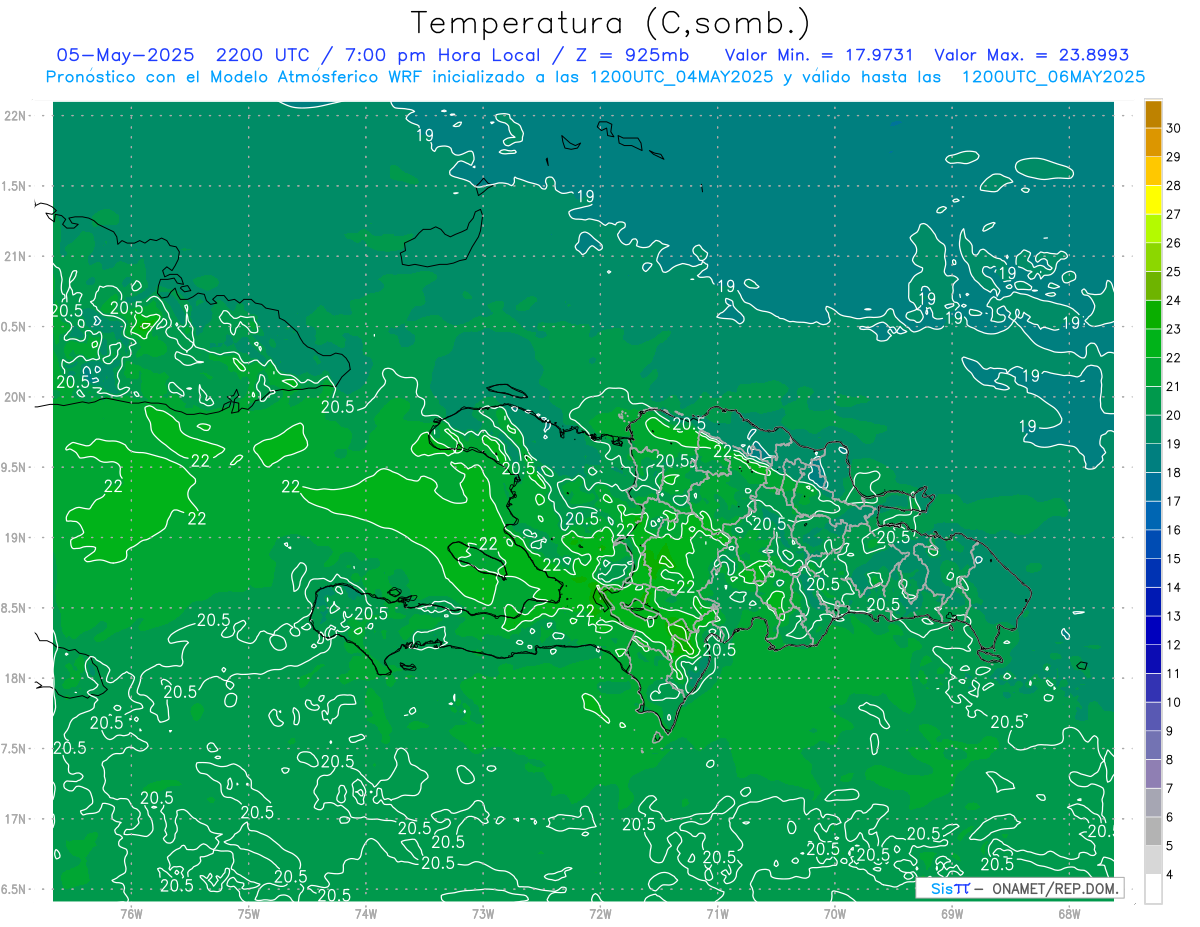1200x927 pixels.
Task: Click the 22N latitude axis label
Action: click(14, 115)
